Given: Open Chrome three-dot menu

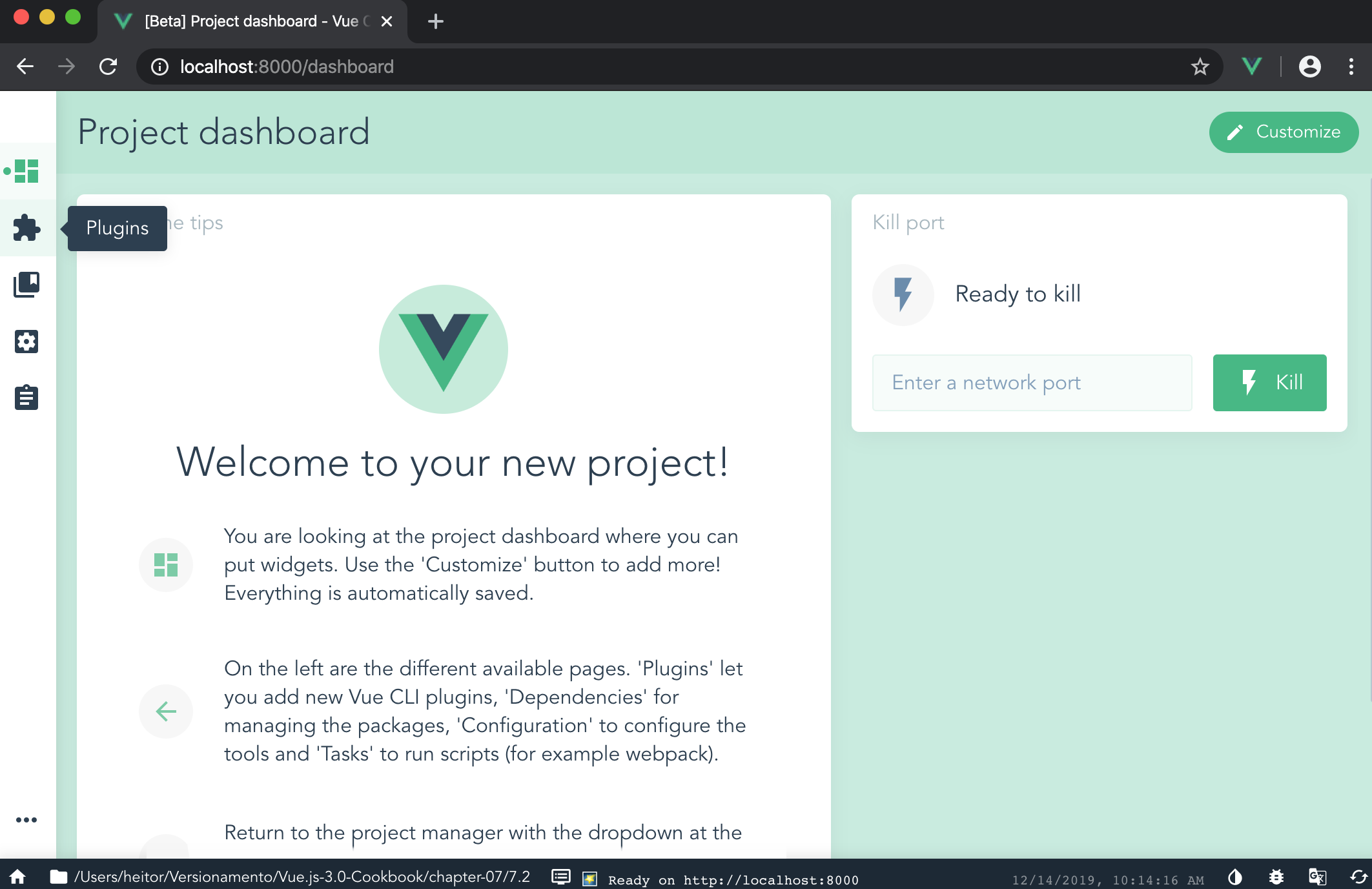Looking at the screenshot, I should point(1351,66).
